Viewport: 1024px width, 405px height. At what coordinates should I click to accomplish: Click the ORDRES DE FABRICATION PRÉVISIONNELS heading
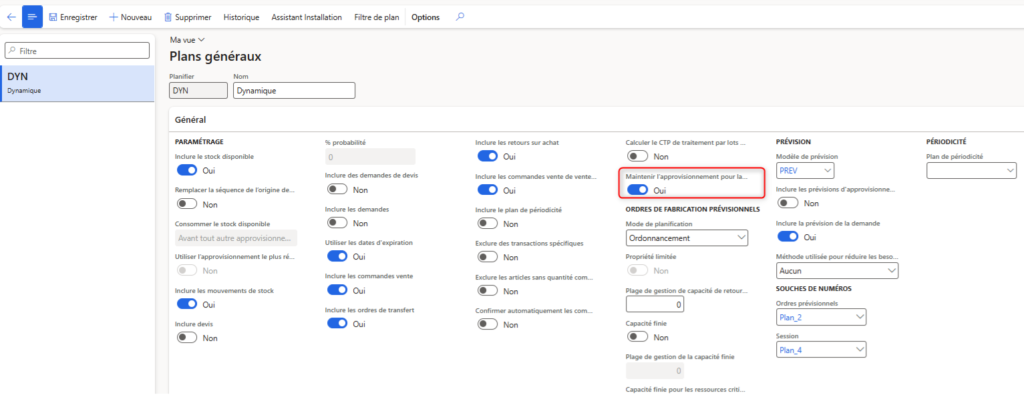[x=692, y=209]
